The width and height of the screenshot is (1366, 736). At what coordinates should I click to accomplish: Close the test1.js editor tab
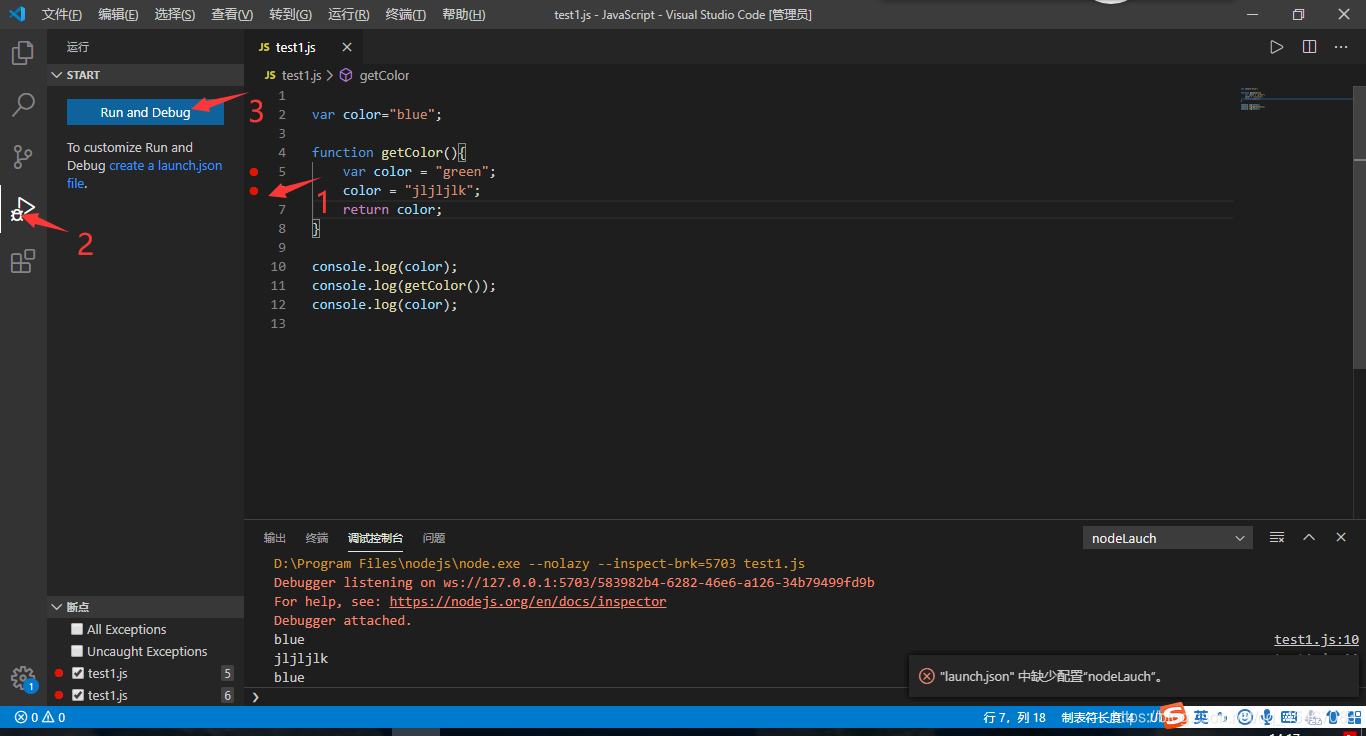pyautogui.click(x=347, y=47)
